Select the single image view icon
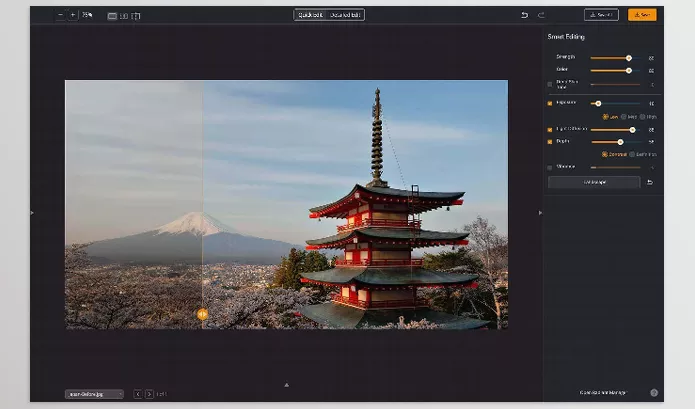695x409 pixels. 112,16
